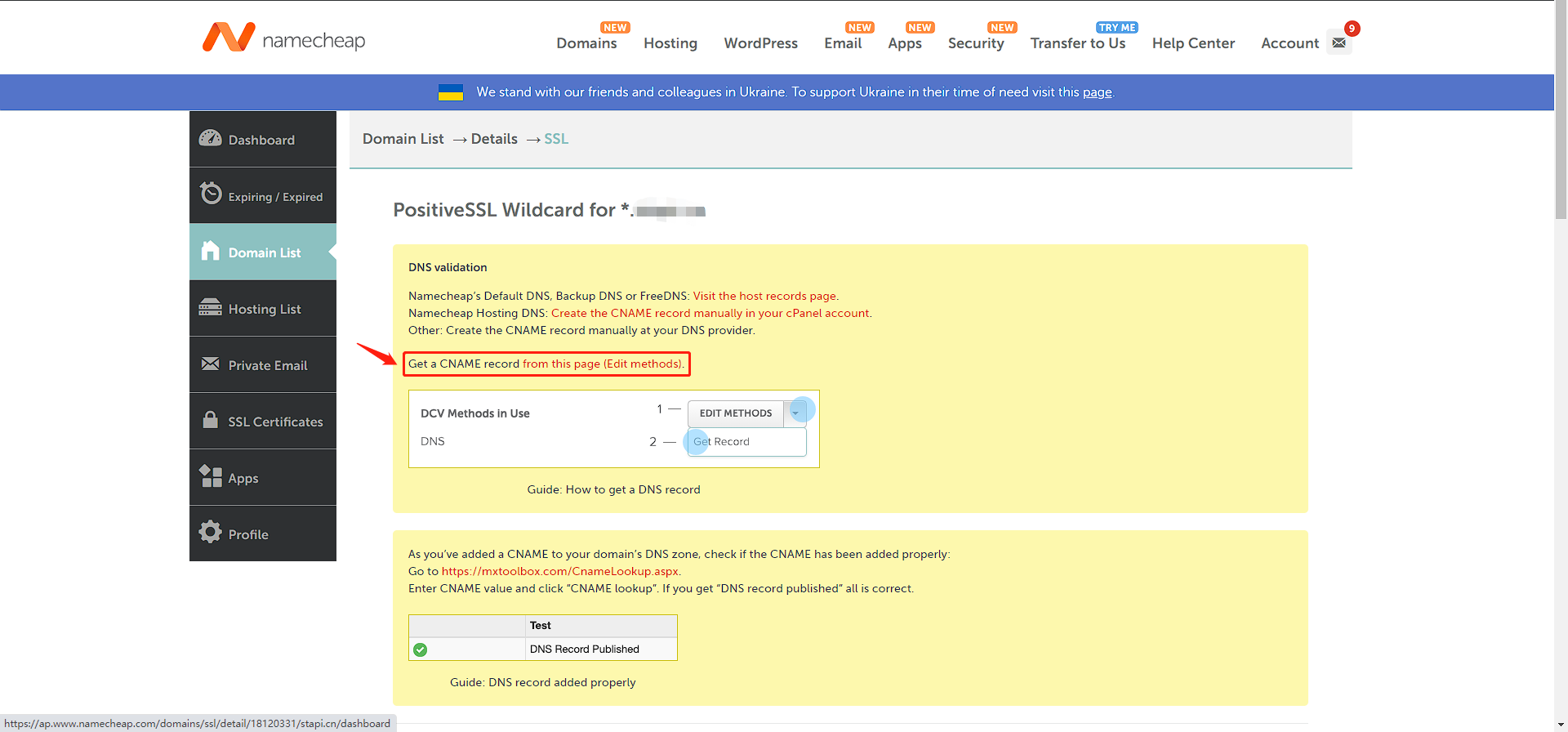Click the TRY ME badge above Transfer
Screen dimensions: 1568x732
point(1117,27)
